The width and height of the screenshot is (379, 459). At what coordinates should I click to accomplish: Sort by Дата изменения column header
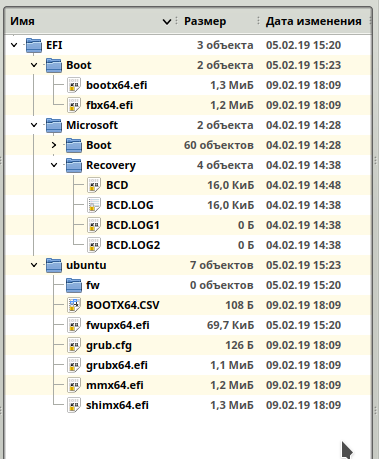tap(313, 21)
